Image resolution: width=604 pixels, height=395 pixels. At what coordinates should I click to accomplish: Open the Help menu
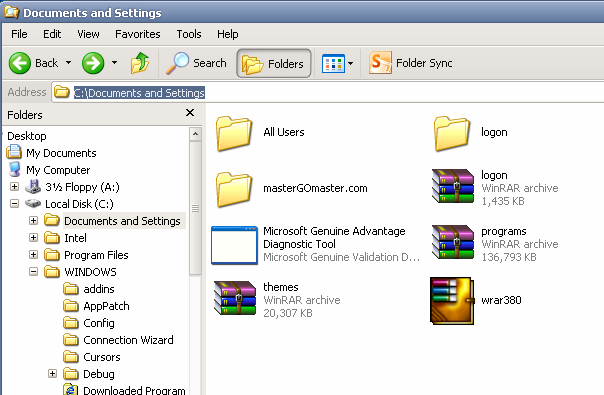(228, 34)
